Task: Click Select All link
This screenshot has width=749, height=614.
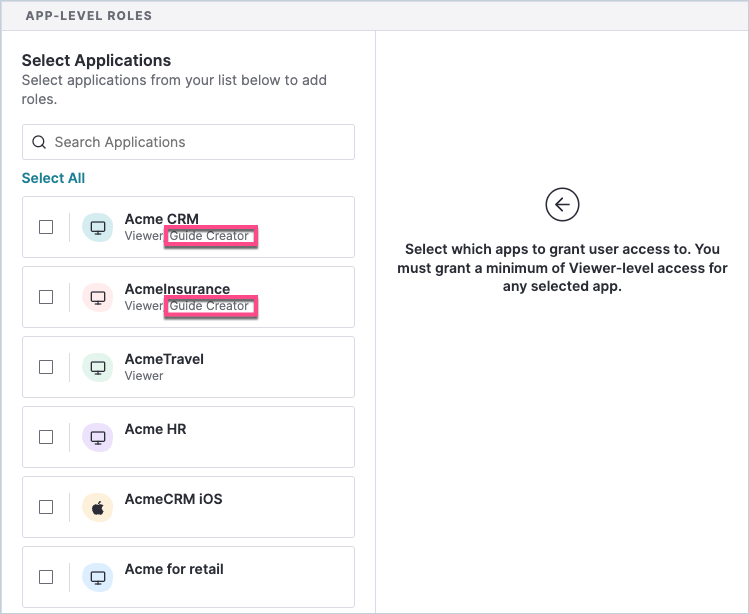Action: [x=54, y=178]
